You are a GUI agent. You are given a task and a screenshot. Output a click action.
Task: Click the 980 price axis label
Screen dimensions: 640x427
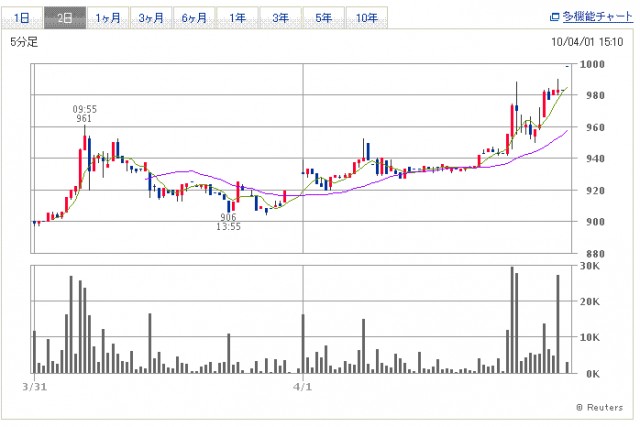pos(595,96)
